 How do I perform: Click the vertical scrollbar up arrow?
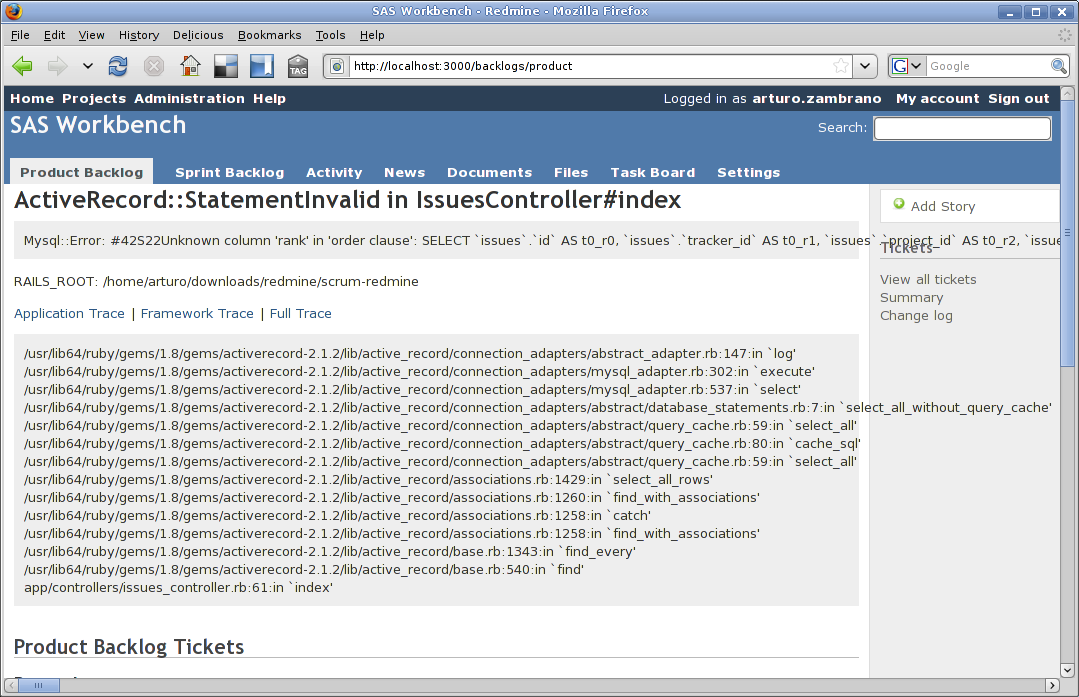pos(1067,93)
